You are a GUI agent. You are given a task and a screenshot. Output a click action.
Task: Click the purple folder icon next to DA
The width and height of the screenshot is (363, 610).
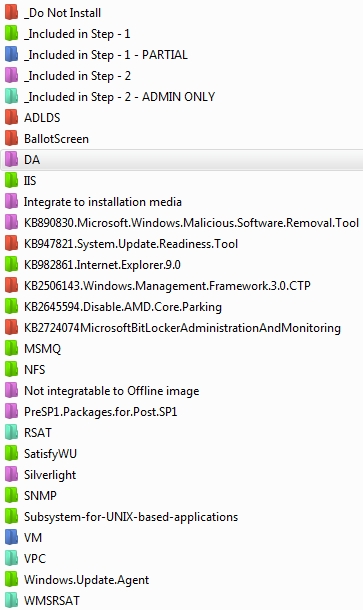click(x=11, y=160)
